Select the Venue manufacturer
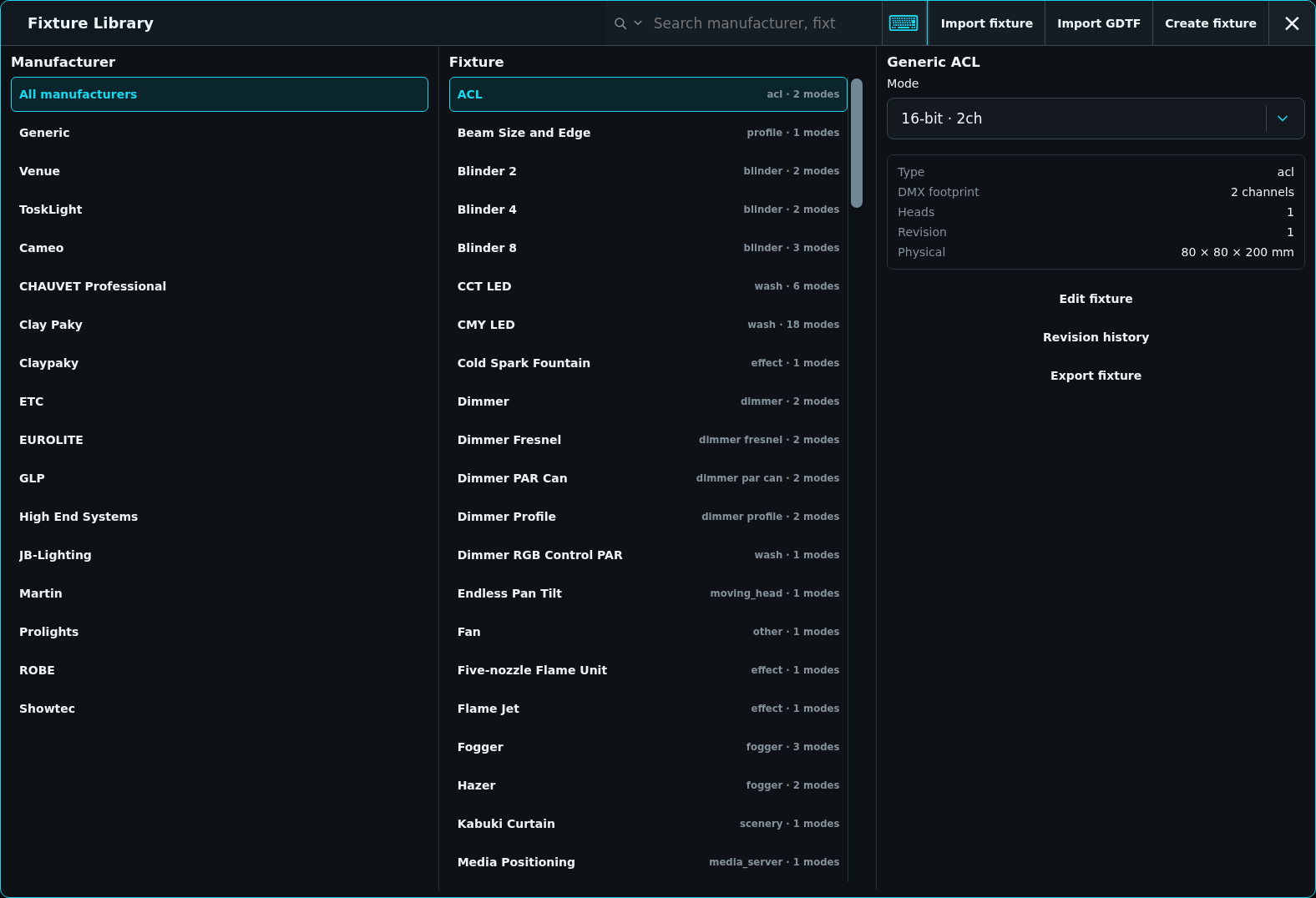This screenshot has height=898, width=1316. click(x=220, y=171)
